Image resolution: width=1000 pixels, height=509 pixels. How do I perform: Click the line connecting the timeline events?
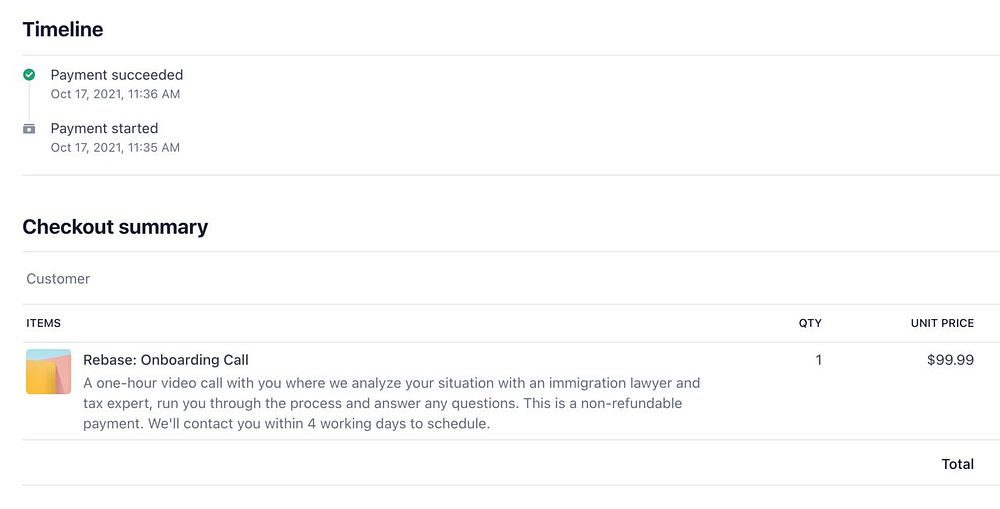(x=29, y=102)
